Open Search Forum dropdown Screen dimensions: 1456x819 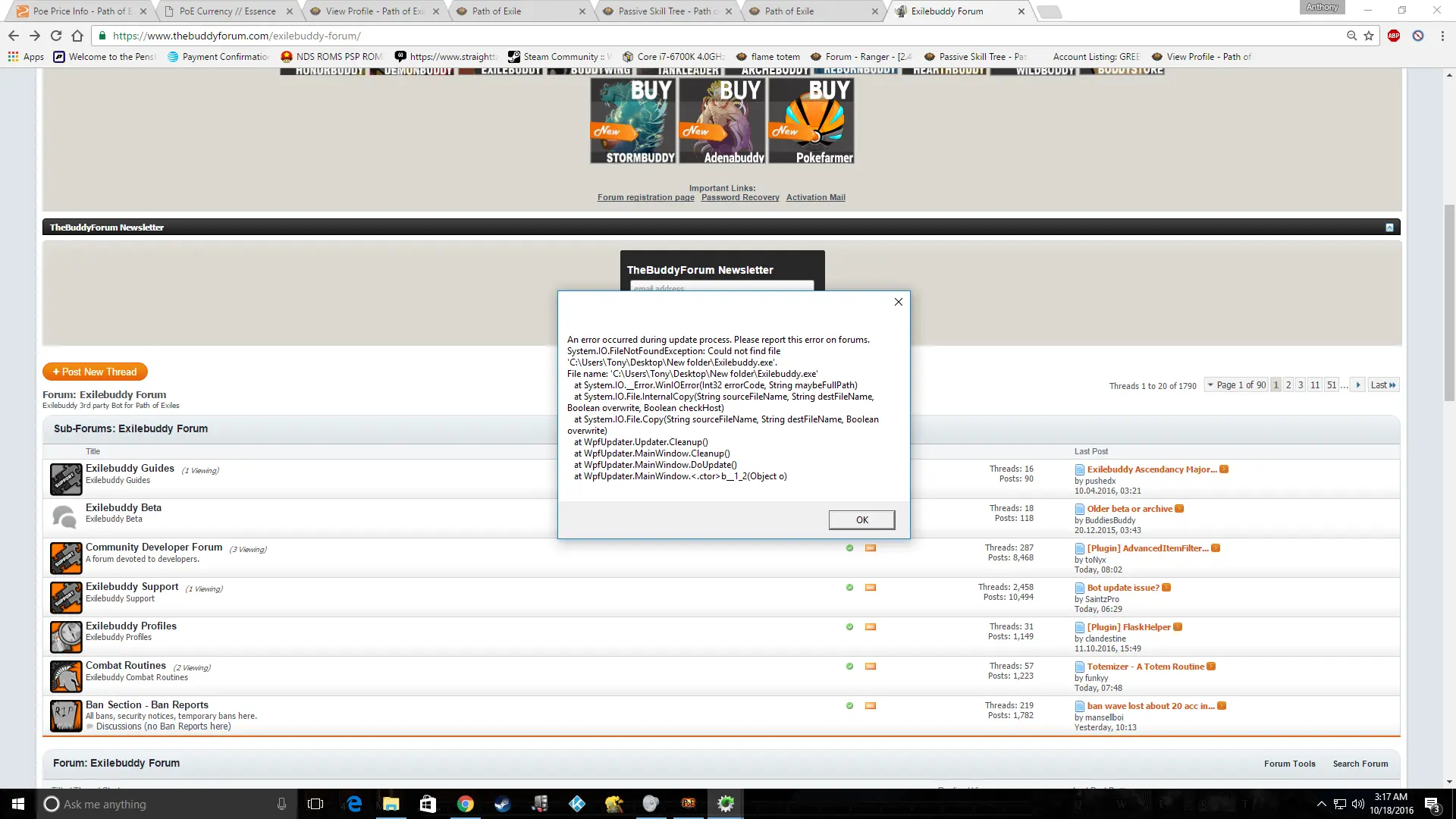(1360, 764)
